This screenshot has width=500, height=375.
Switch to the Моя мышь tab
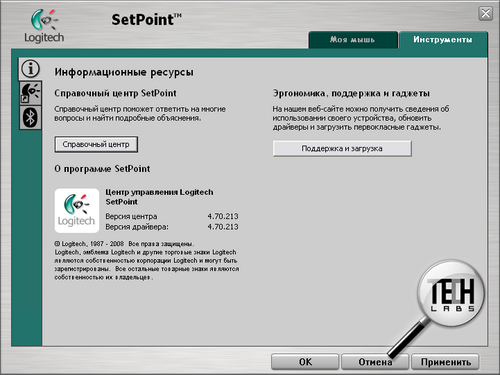tap(353, 40)
